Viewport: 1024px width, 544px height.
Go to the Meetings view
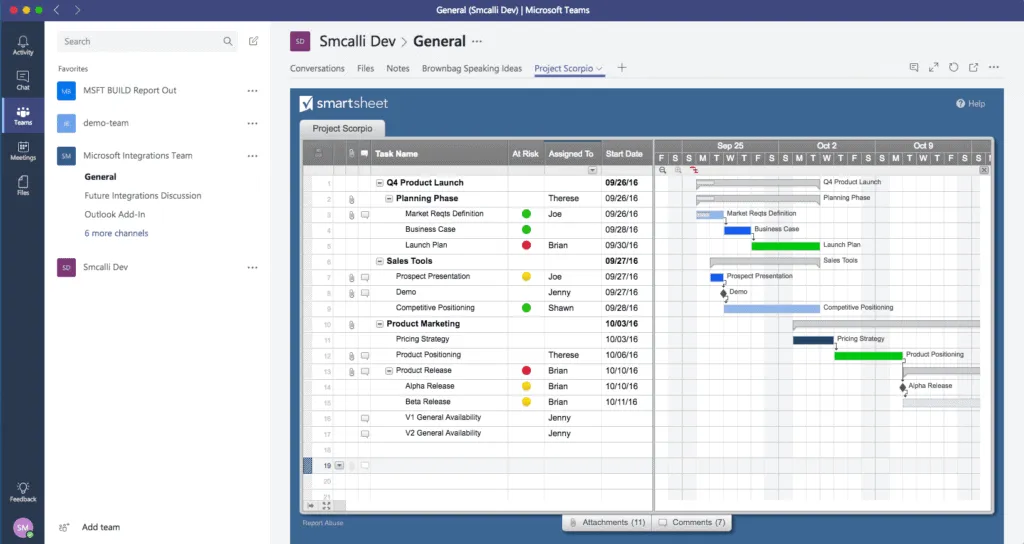tap(22, 150)
